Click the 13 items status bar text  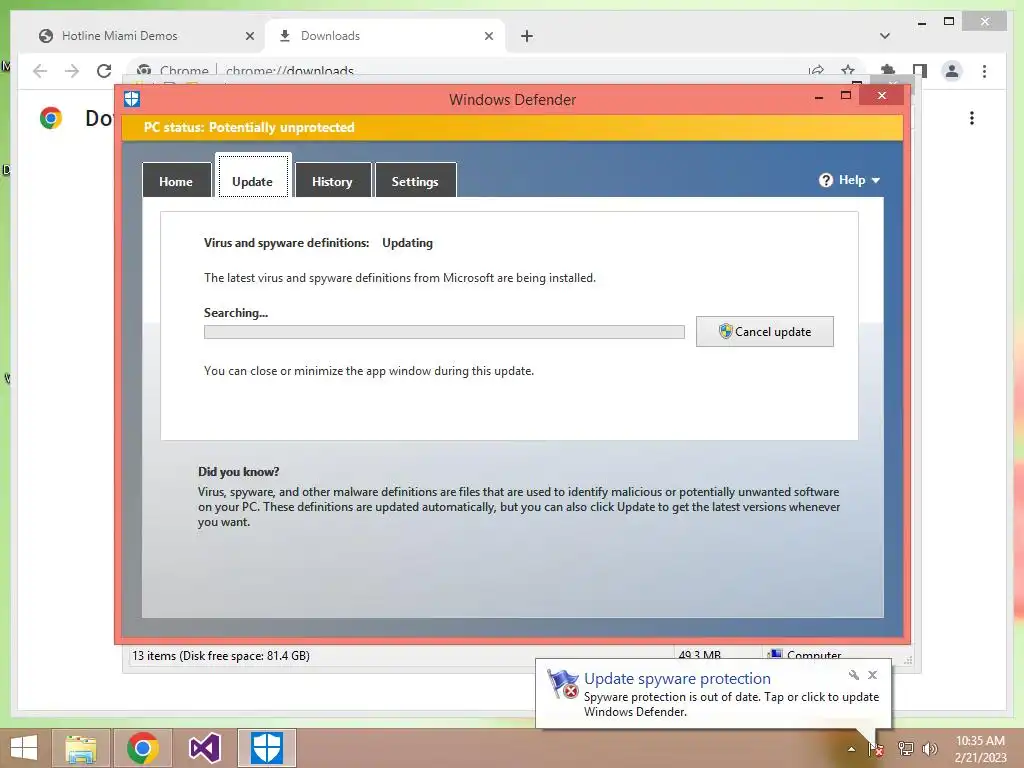221,656
